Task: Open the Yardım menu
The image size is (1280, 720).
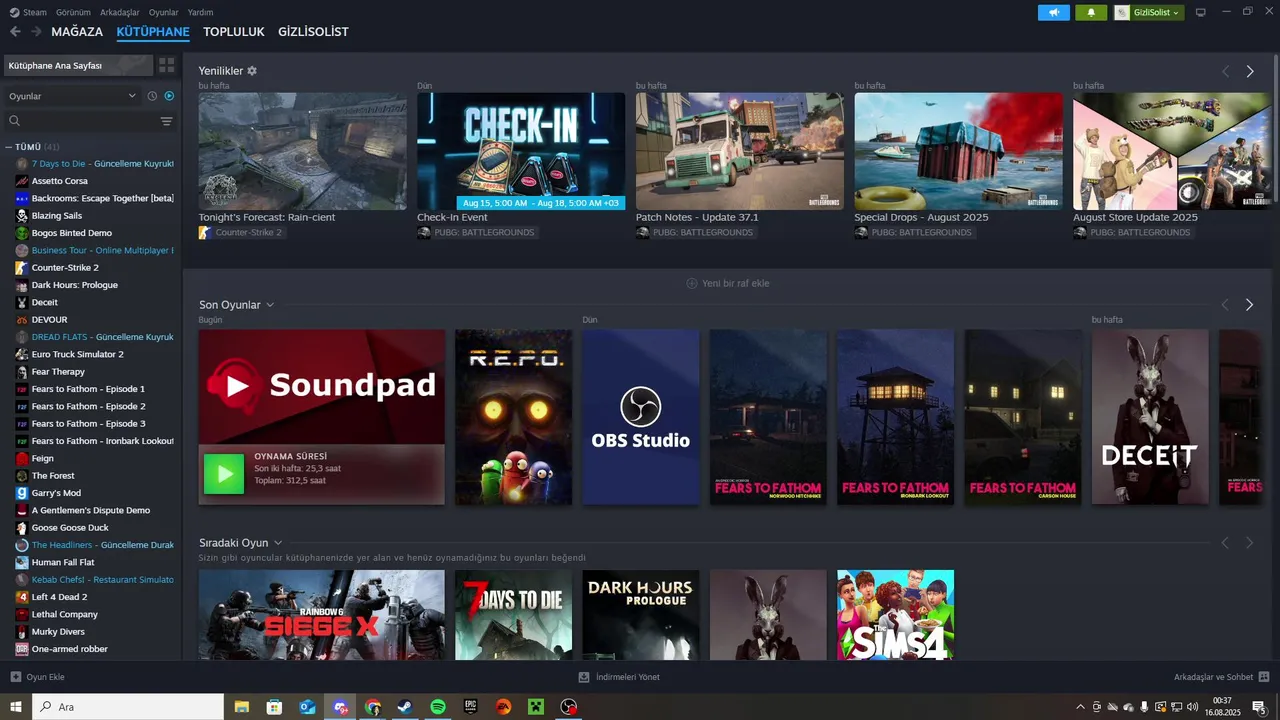Action: (x=201, y=12)
